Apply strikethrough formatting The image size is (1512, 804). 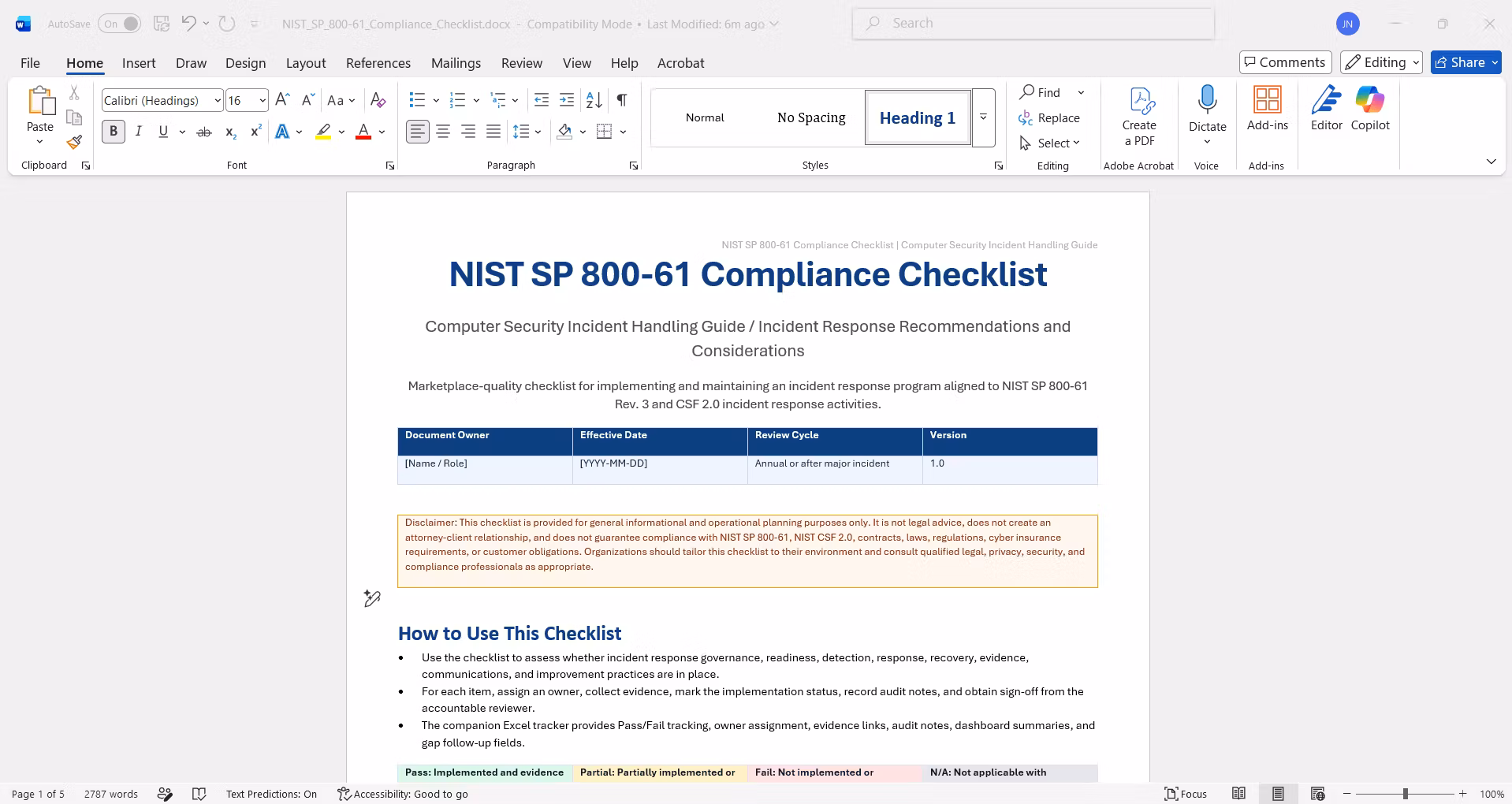click(204, 132)
